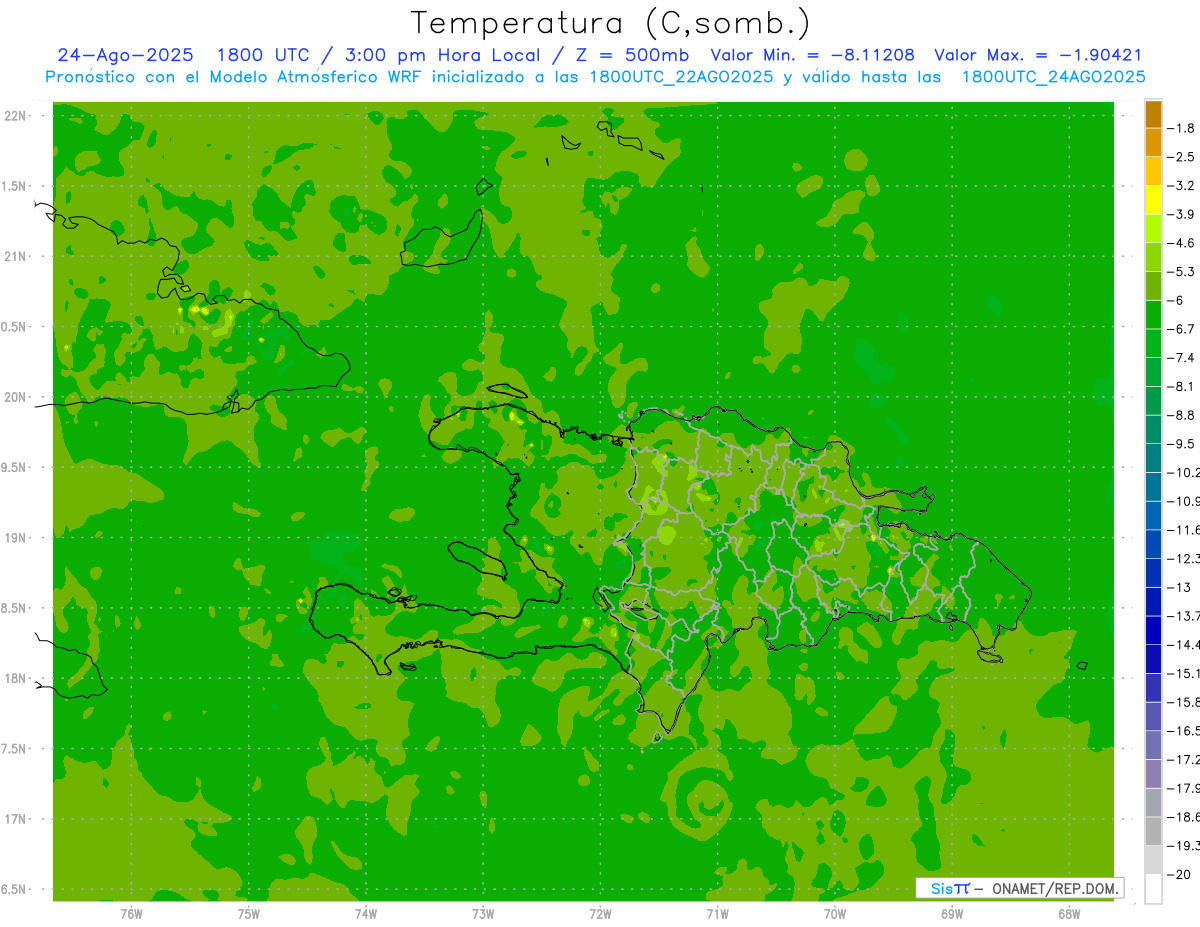Click the 19N latitude label

(x=17, y=538)
